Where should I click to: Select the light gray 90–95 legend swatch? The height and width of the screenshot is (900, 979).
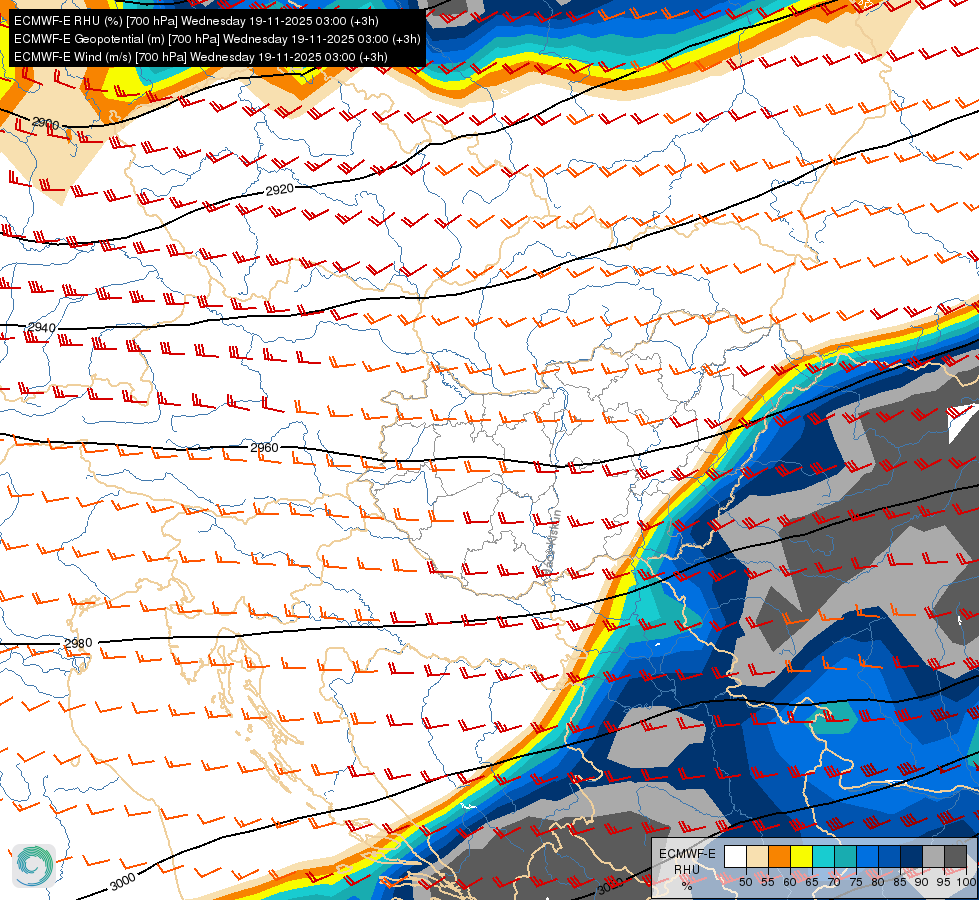[933, 856]
